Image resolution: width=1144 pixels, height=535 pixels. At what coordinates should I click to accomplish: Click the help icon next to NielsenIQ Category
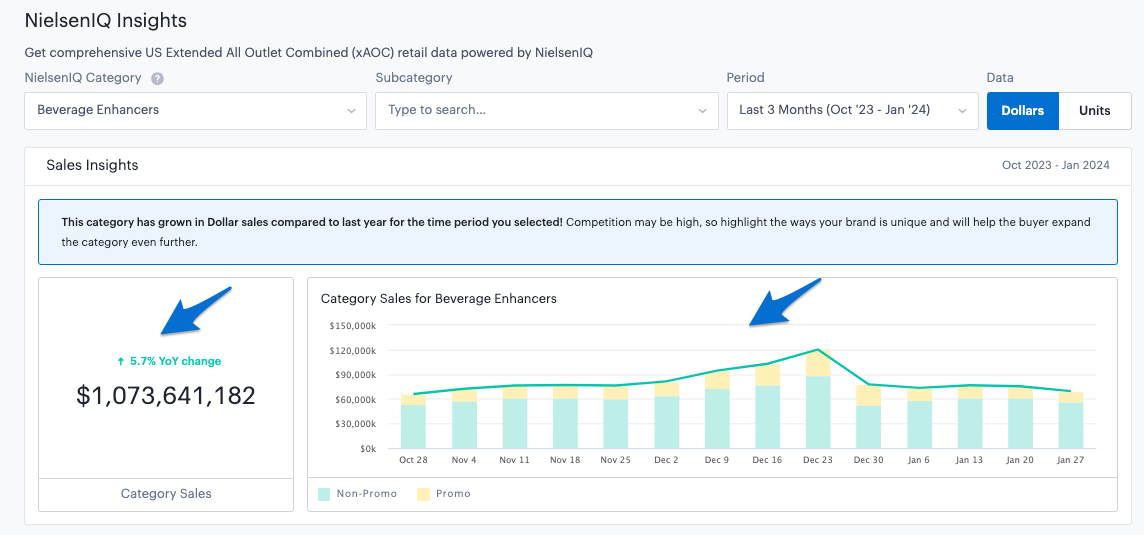coord(157,78)
